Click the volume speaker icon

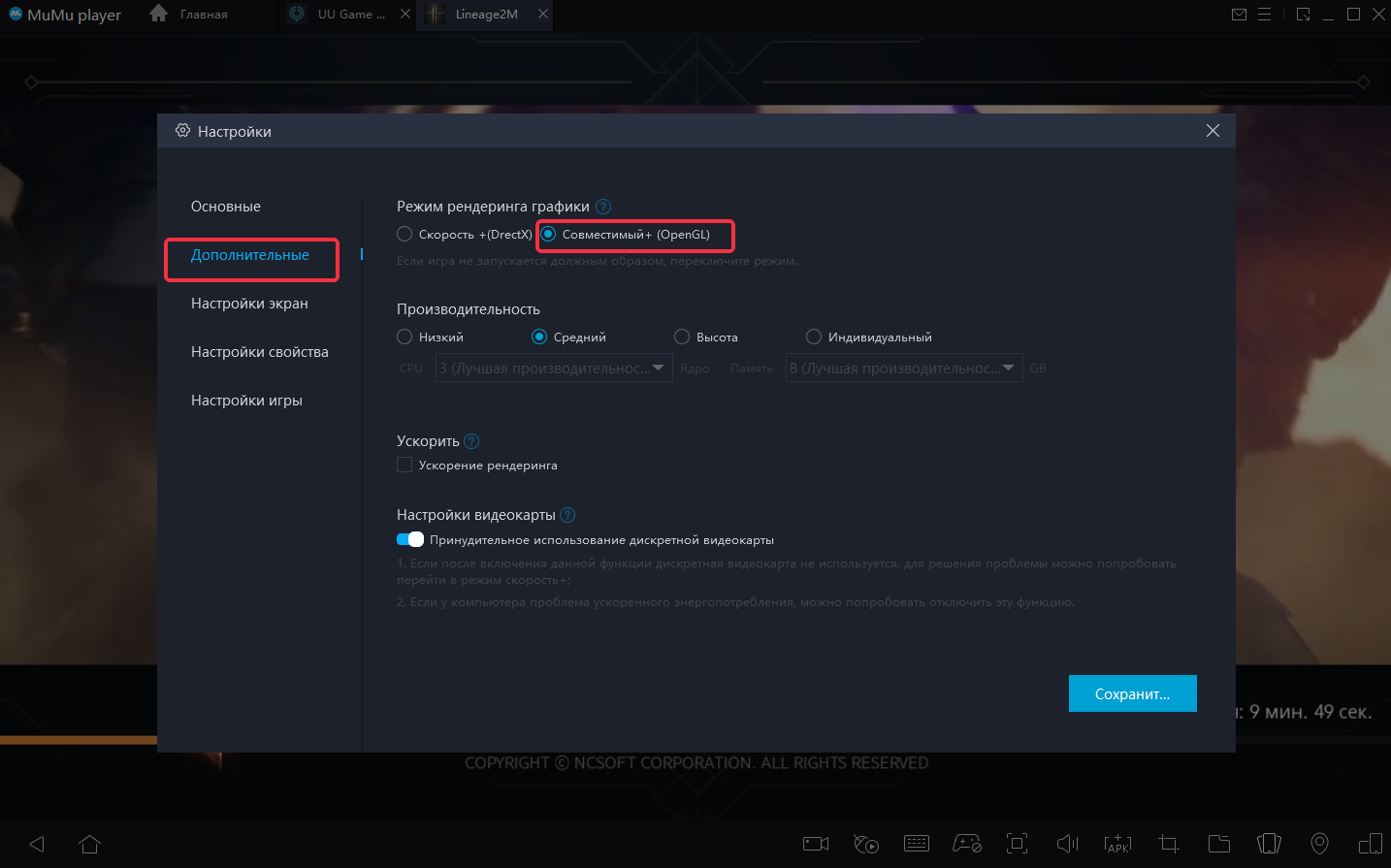pyautogui.click(x=1067, y=844)
